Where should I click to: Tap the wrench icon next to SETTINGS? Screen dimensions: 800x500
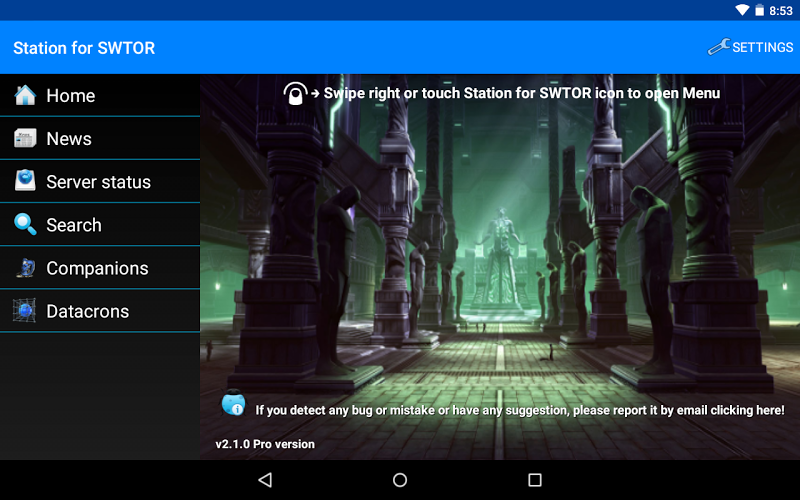pyautogui.click(x=719, y=47)
